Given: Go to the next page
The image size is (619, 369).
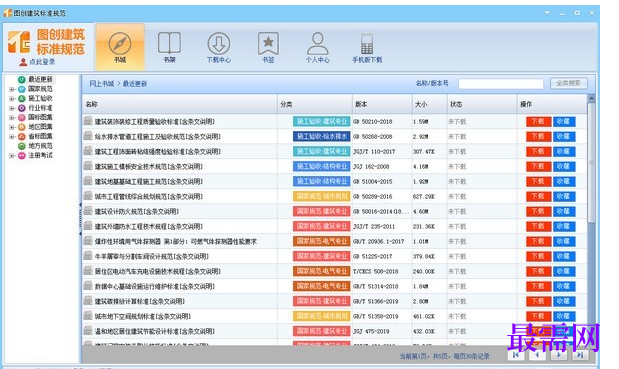Looking at the screenshot, I should 559,355.
